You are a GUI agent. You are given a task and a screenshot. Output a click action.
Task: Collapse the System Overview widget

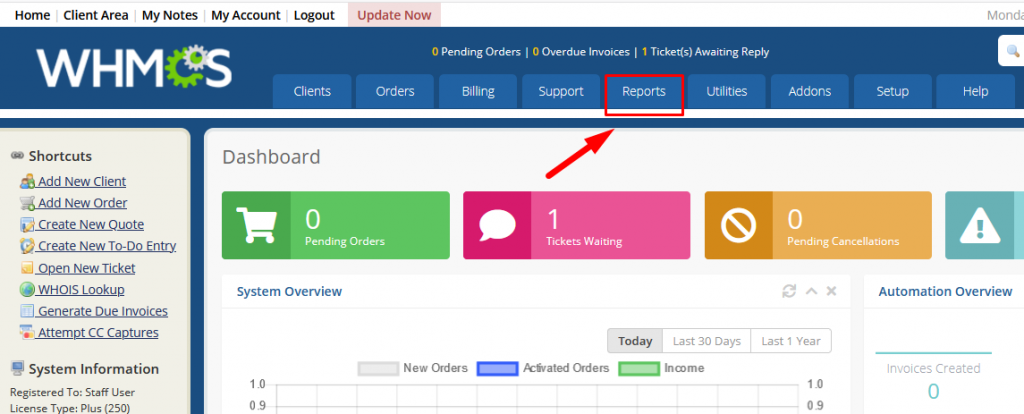(811, 291)
